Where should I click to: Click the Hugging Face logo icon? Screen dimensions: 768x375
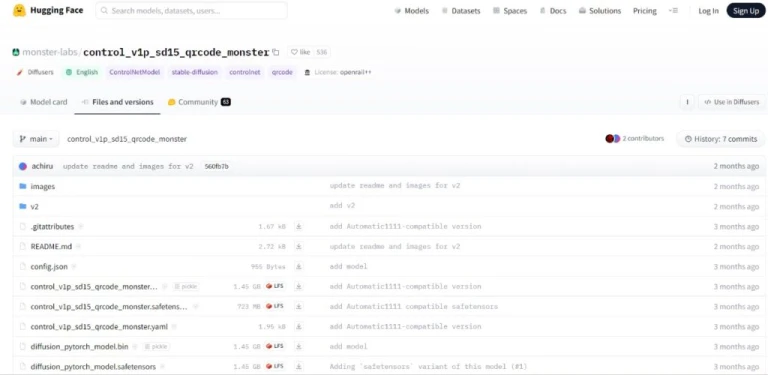[19, 10]
